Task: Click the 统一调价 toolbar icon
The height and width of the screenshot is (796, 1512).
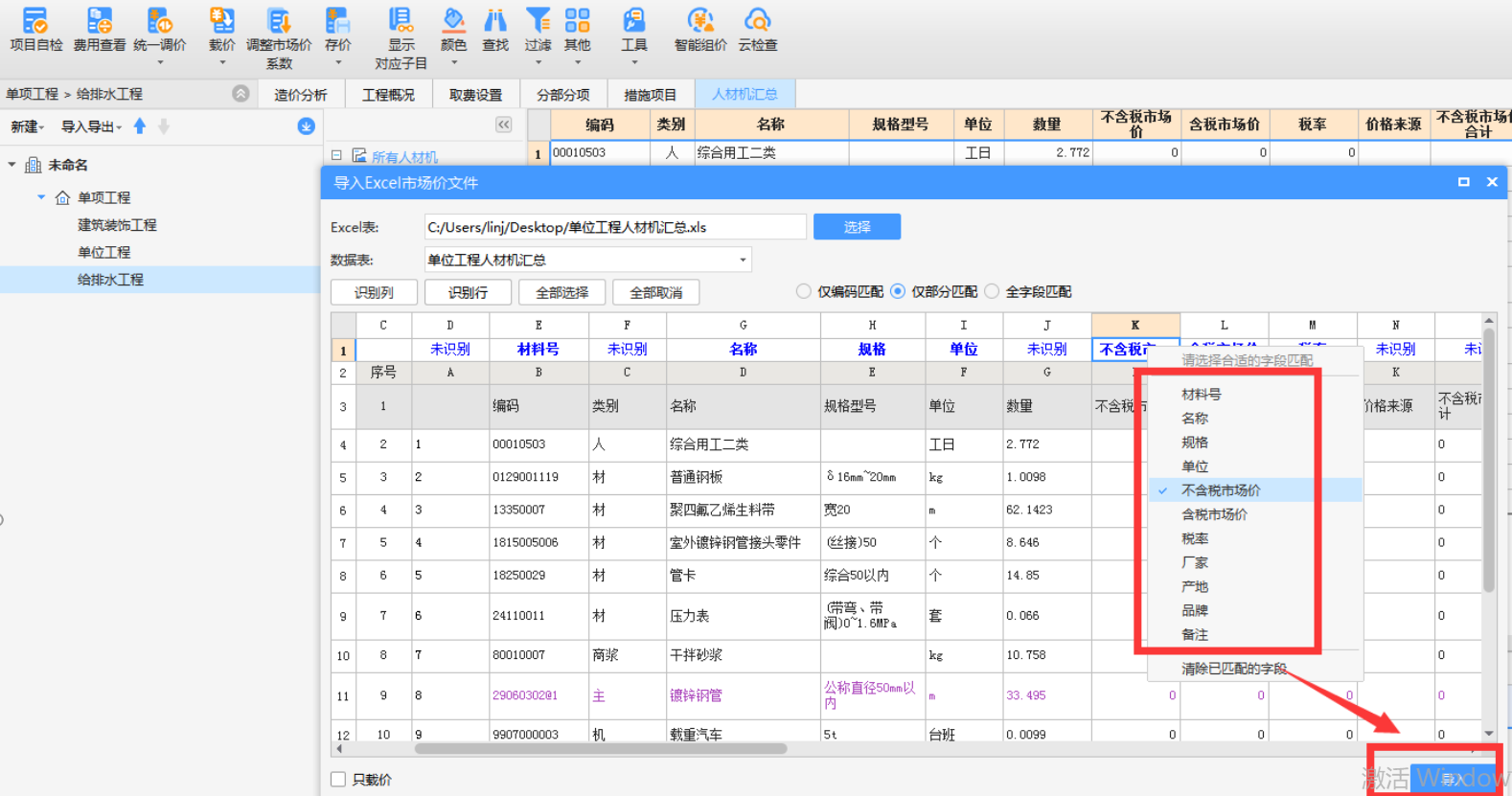Action: pos(159,21)
